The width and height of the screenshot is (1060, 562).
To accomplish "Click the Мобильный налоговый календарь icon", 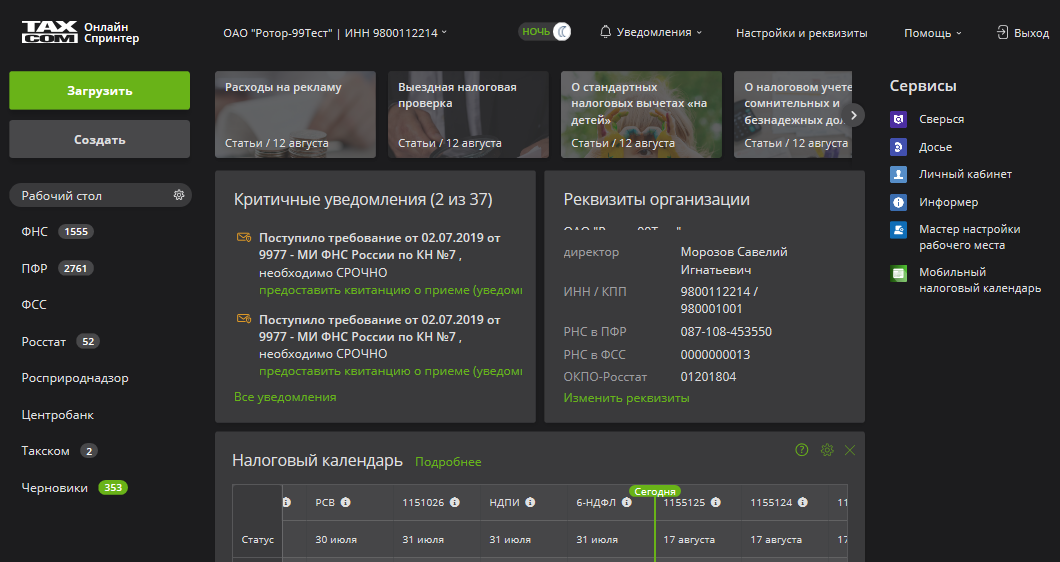I will pyautogui.click(x=898, y=273).
